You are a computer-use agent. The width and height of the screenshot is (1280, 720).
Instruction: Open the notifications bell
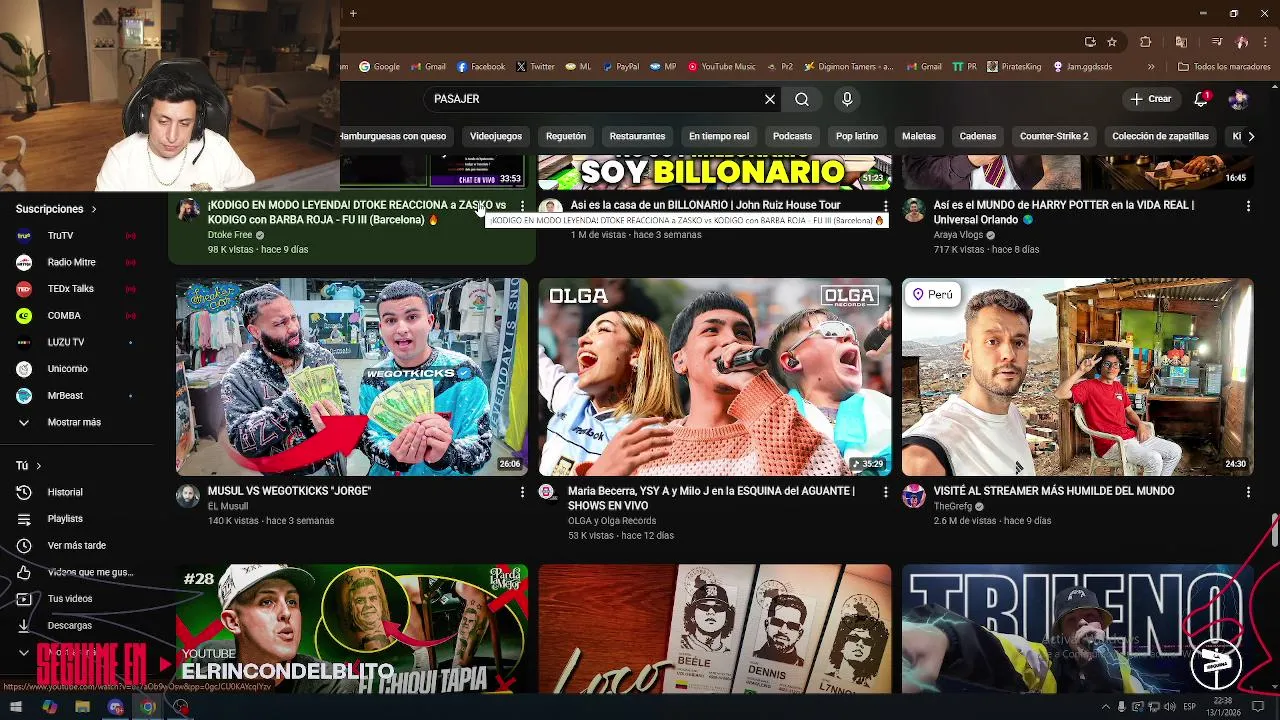[x=1201, y=99]
